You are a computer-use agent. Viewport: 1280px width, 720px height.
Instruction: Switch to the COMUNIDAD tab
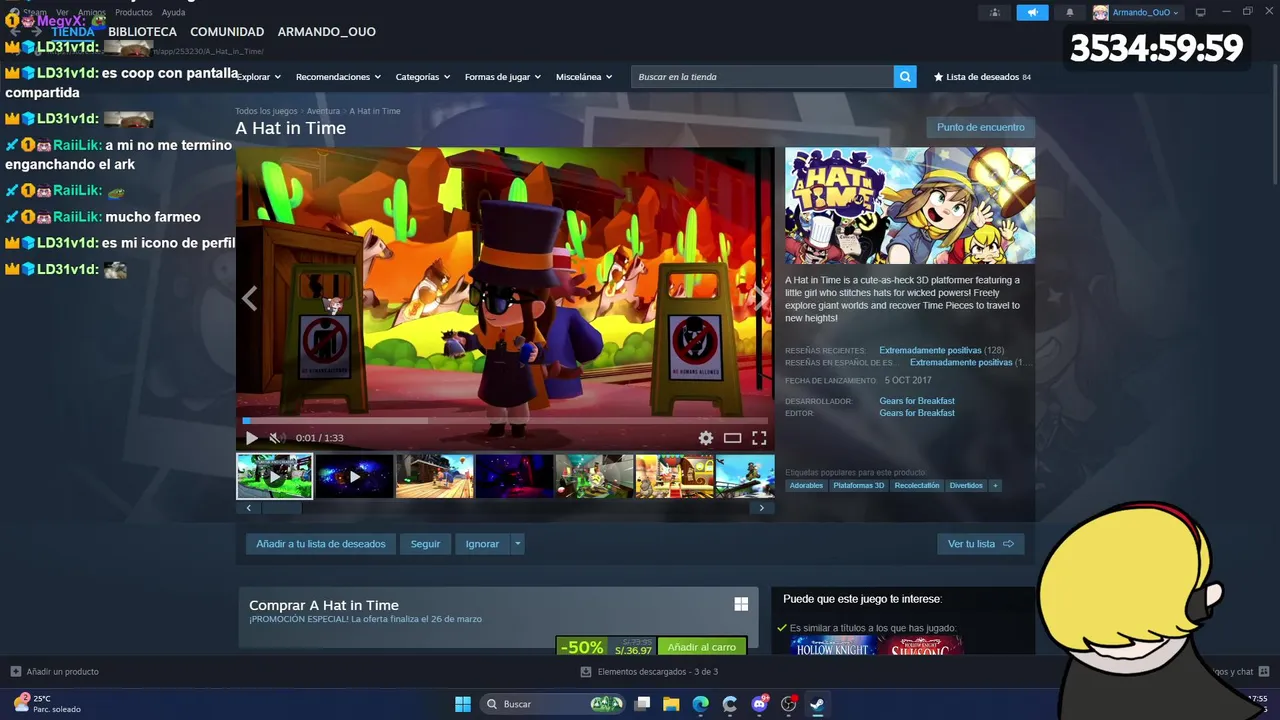pos(227,32)
